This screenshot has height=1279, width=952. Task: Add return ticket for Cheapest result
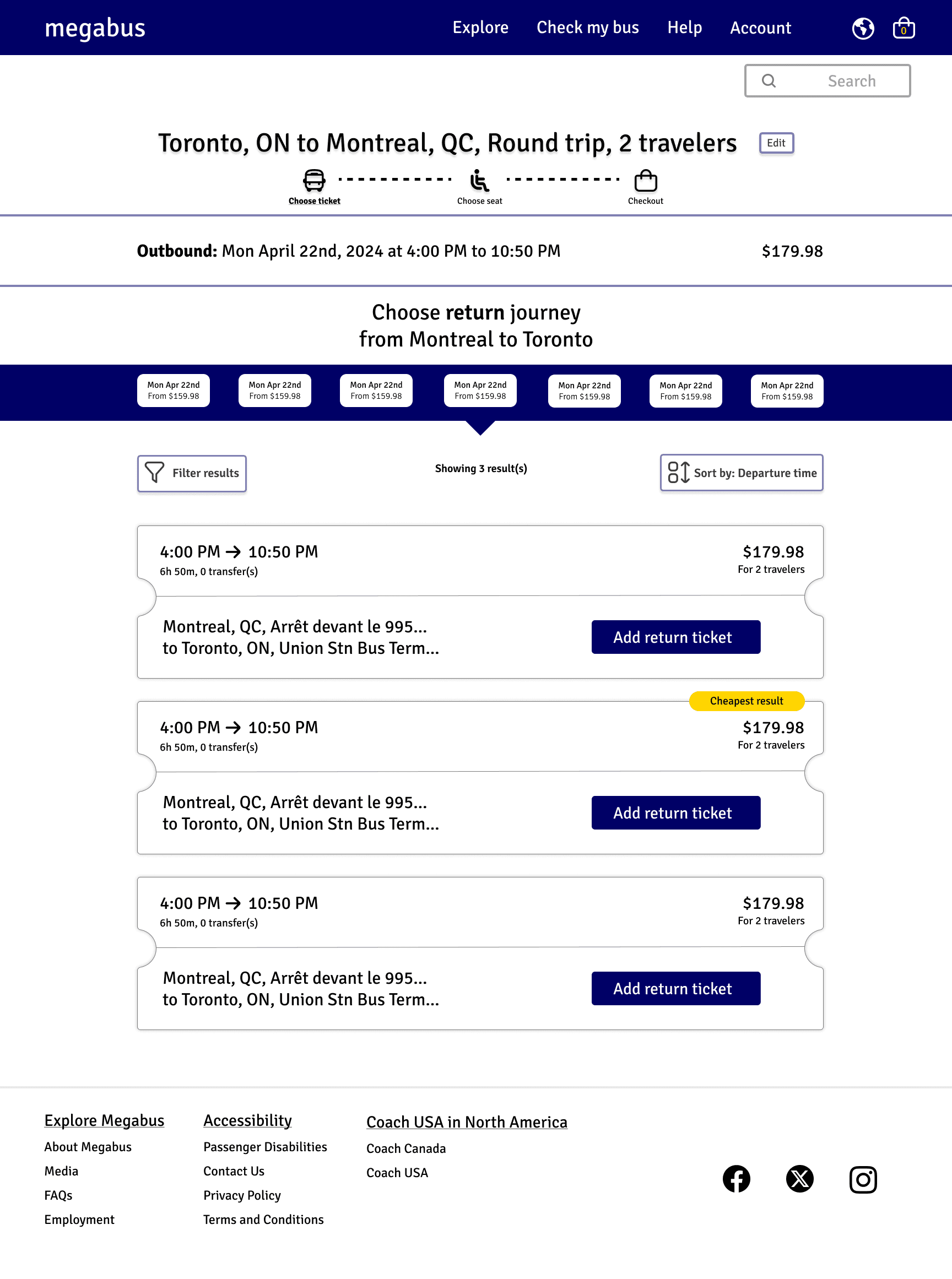(x=675, y=813)
